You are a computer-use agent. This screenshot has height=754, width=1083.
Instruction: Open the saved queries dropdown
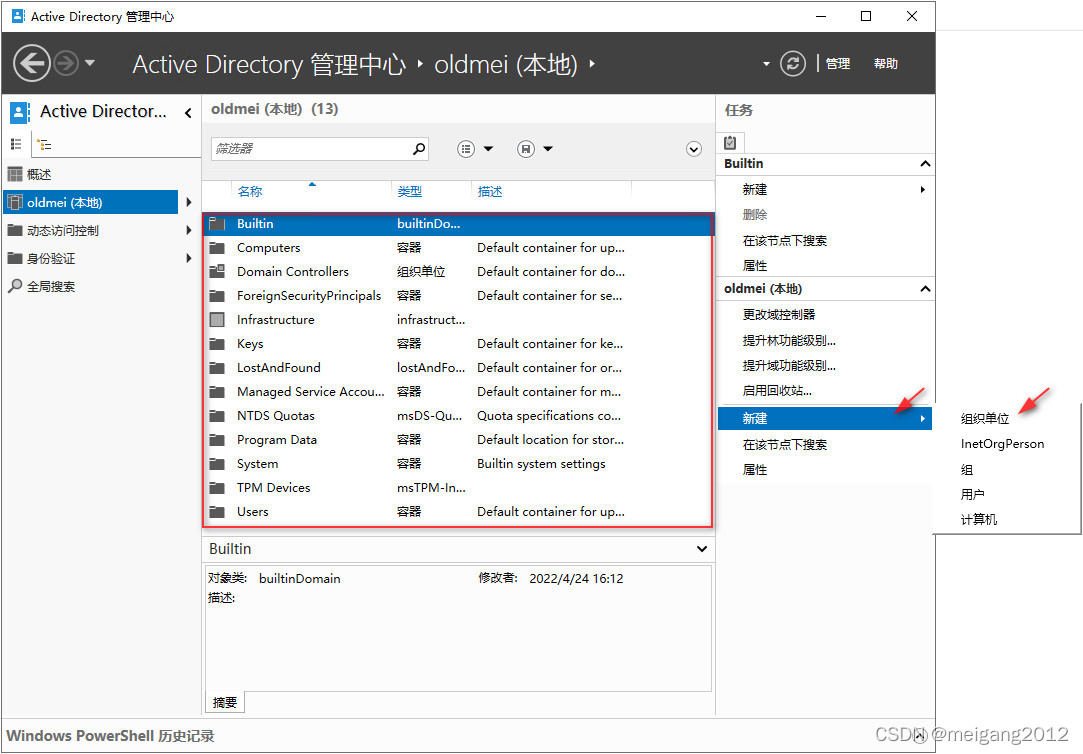[x=535, y=149]
